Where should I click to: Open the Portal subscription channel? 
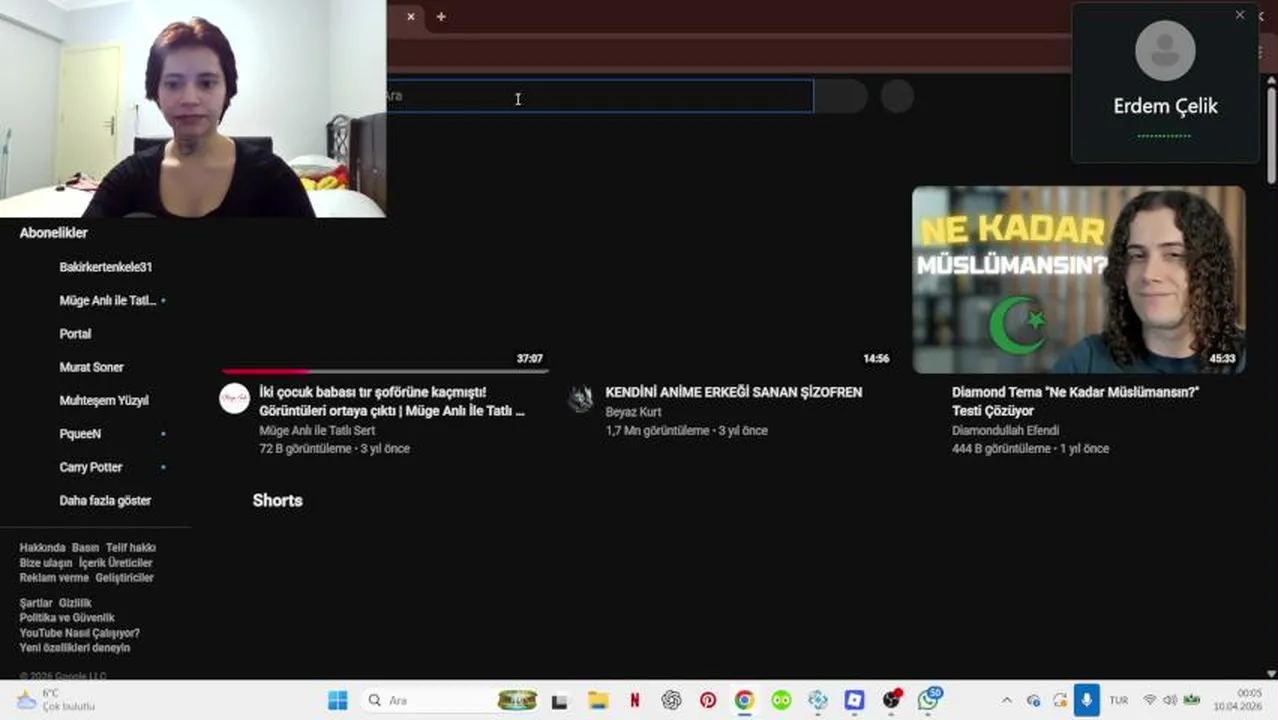[x=75, y=334]
